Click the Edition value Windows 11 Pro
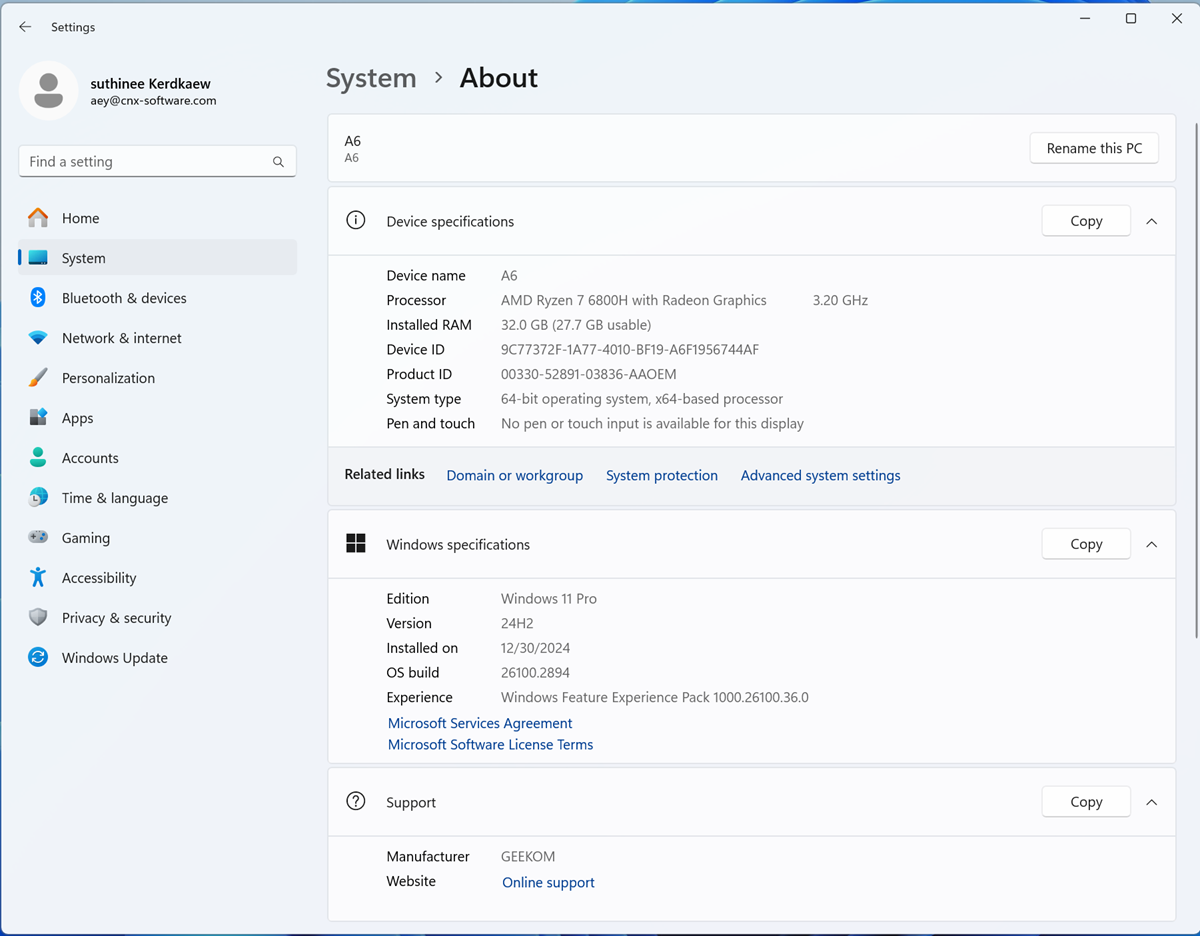The width and height of the screenshot is (1200, 936). (x=549, y=599)
